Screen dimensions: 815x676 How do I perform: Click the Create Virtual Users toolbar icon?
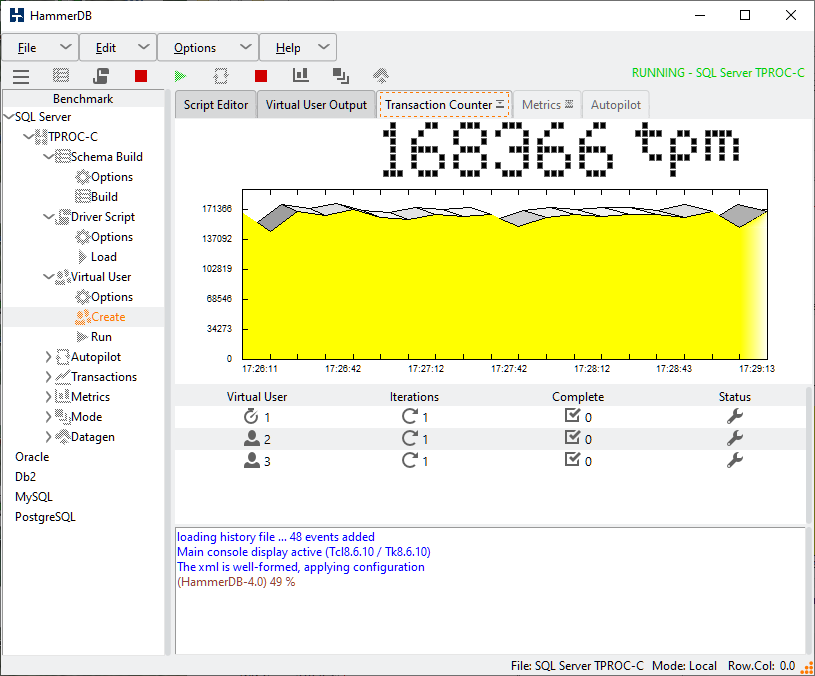click(x=221, y=76)
